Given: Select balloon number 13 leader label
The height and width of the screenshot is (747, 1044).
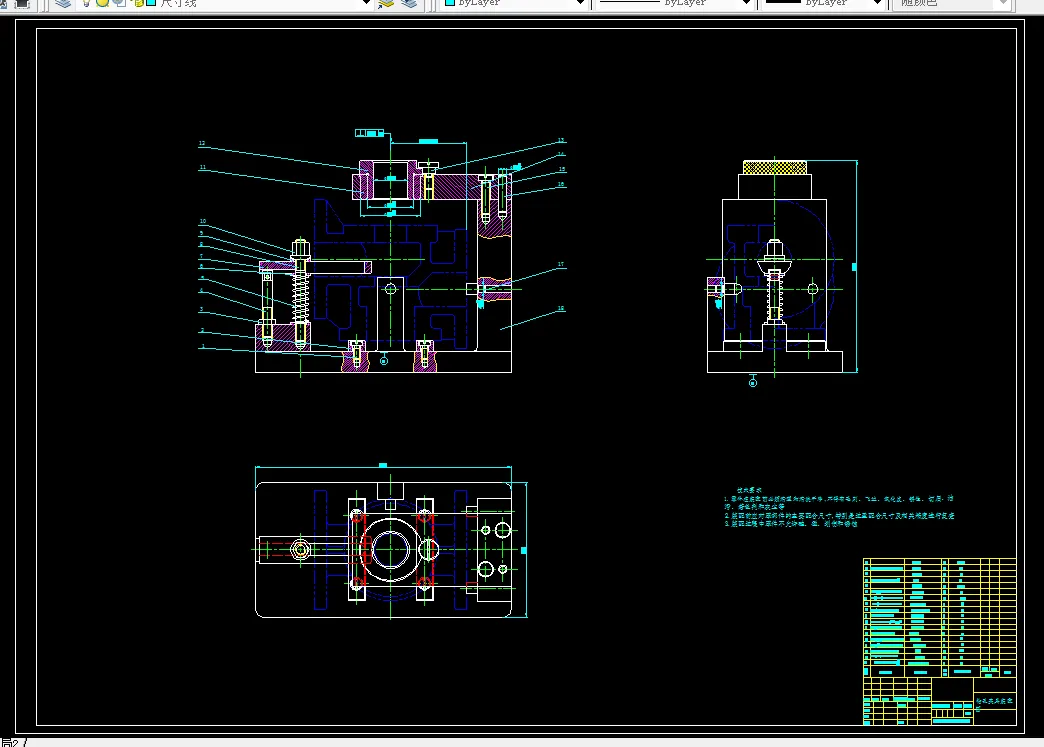Looking at the screenshot, I should 561,140.
